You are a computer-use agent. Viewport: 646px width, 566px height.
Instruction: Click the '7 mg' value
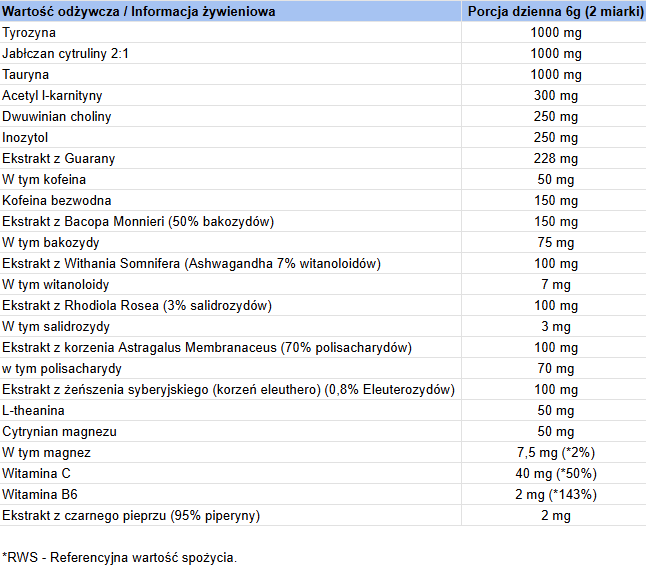point(556,285)
